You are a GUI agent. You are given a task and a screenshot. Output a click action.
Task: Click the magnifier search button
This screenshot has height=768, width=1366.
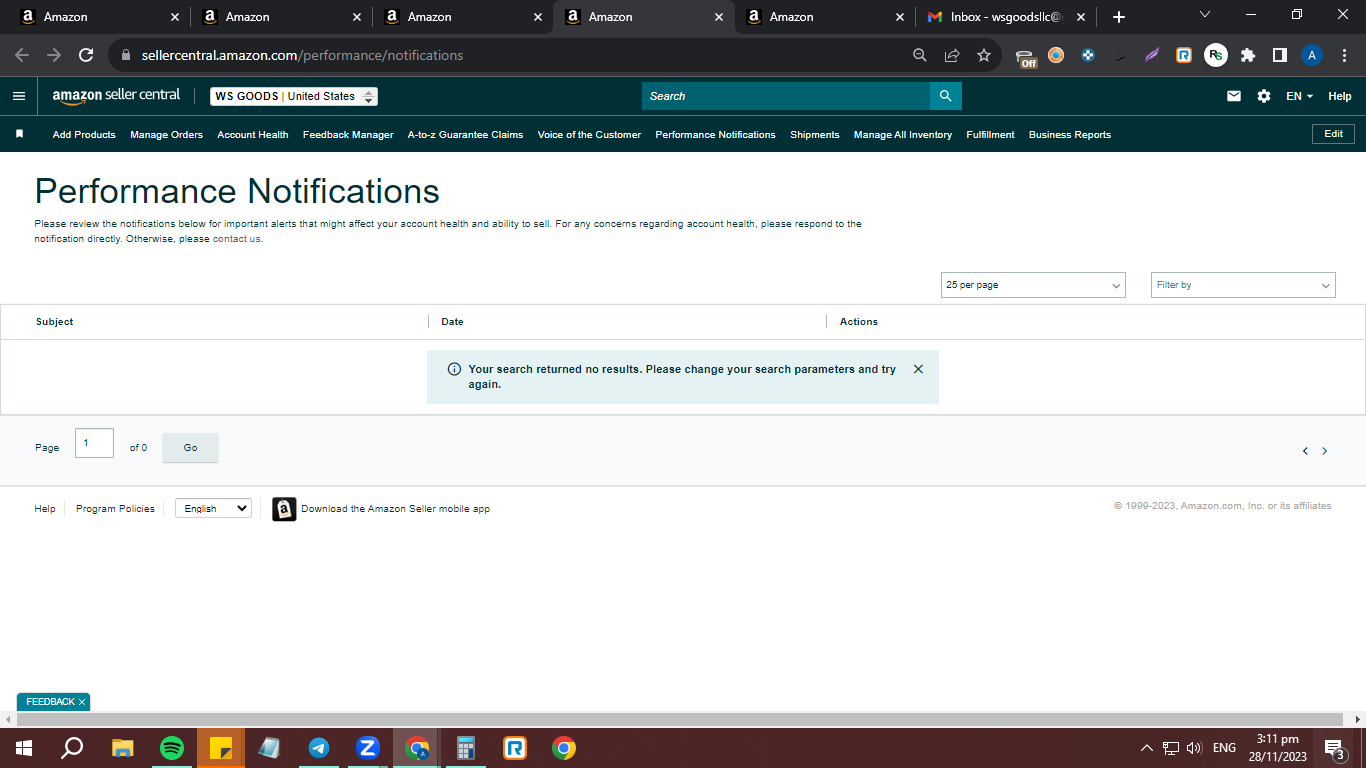click(x=945, y=96)
